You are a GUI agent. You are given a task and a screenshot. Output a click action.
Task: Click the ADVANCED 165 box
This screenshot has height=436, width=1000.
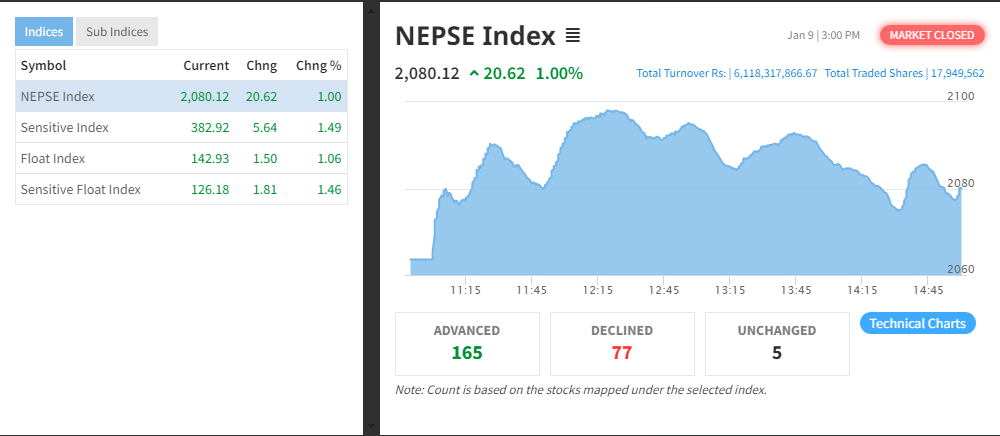pos(467,344)
